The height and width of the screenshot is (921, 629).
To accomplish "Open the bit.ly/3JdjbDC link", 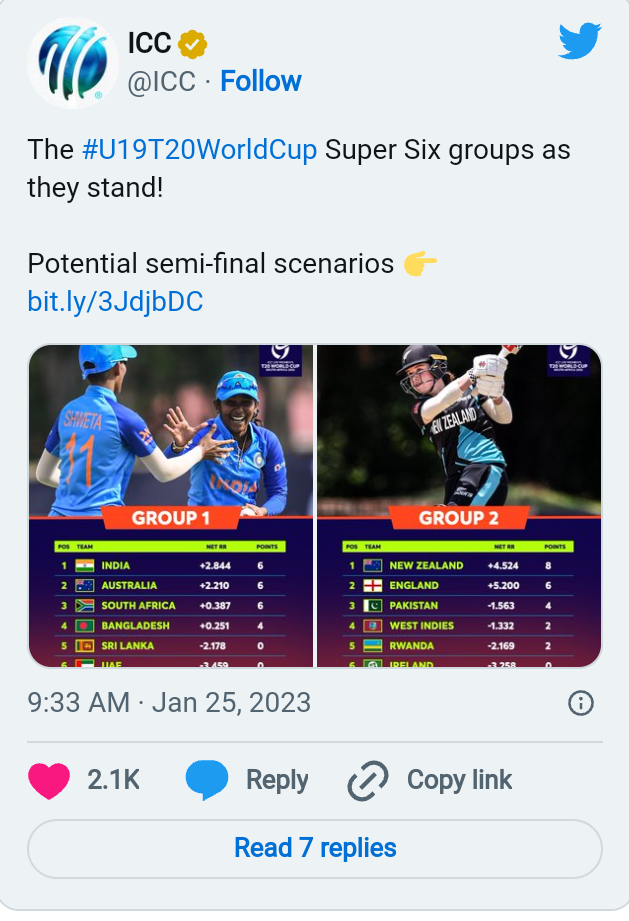I will (115, 301).
